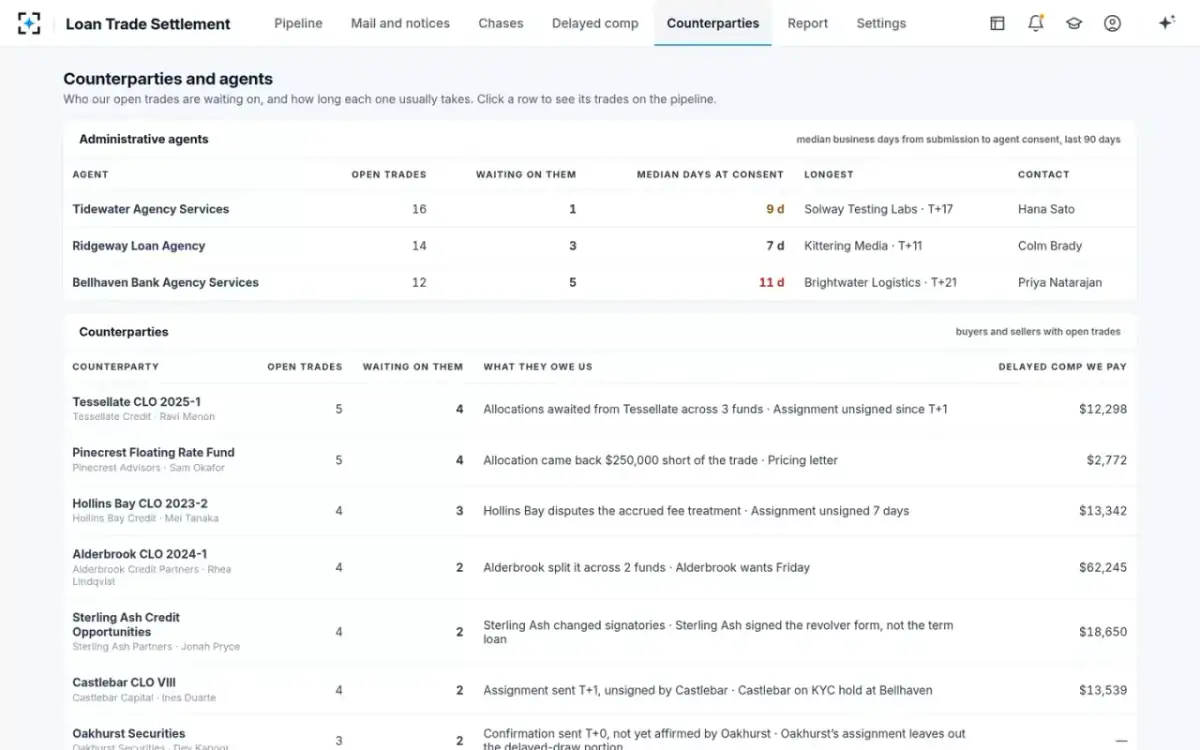Open the Mail and notices tab

click(400, 23)
